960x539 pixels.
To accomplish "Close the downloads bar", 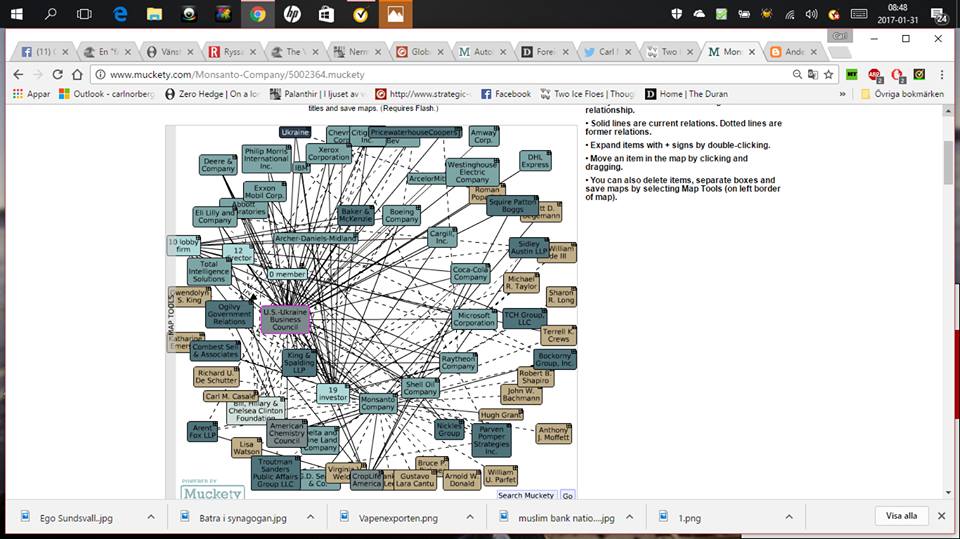I will [x=940, y=516].
